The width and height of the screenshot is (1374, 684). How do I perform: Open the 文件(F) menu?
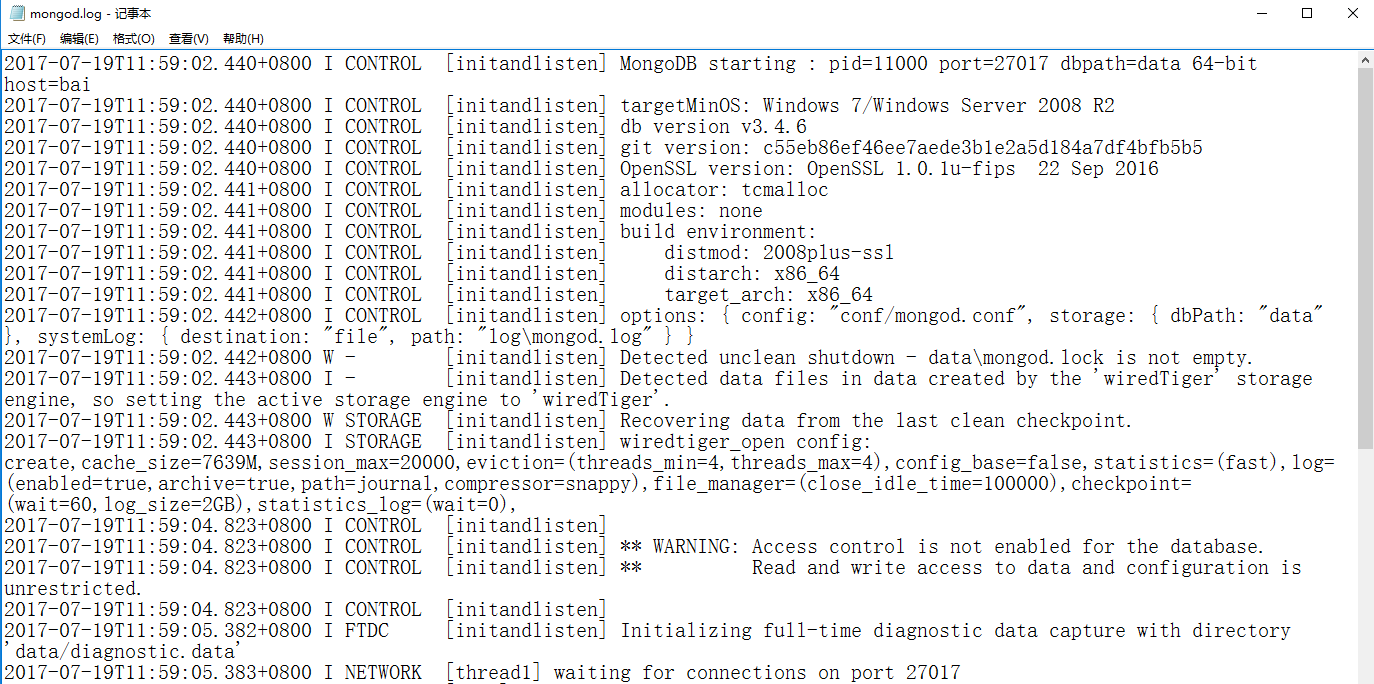(27, 39)
